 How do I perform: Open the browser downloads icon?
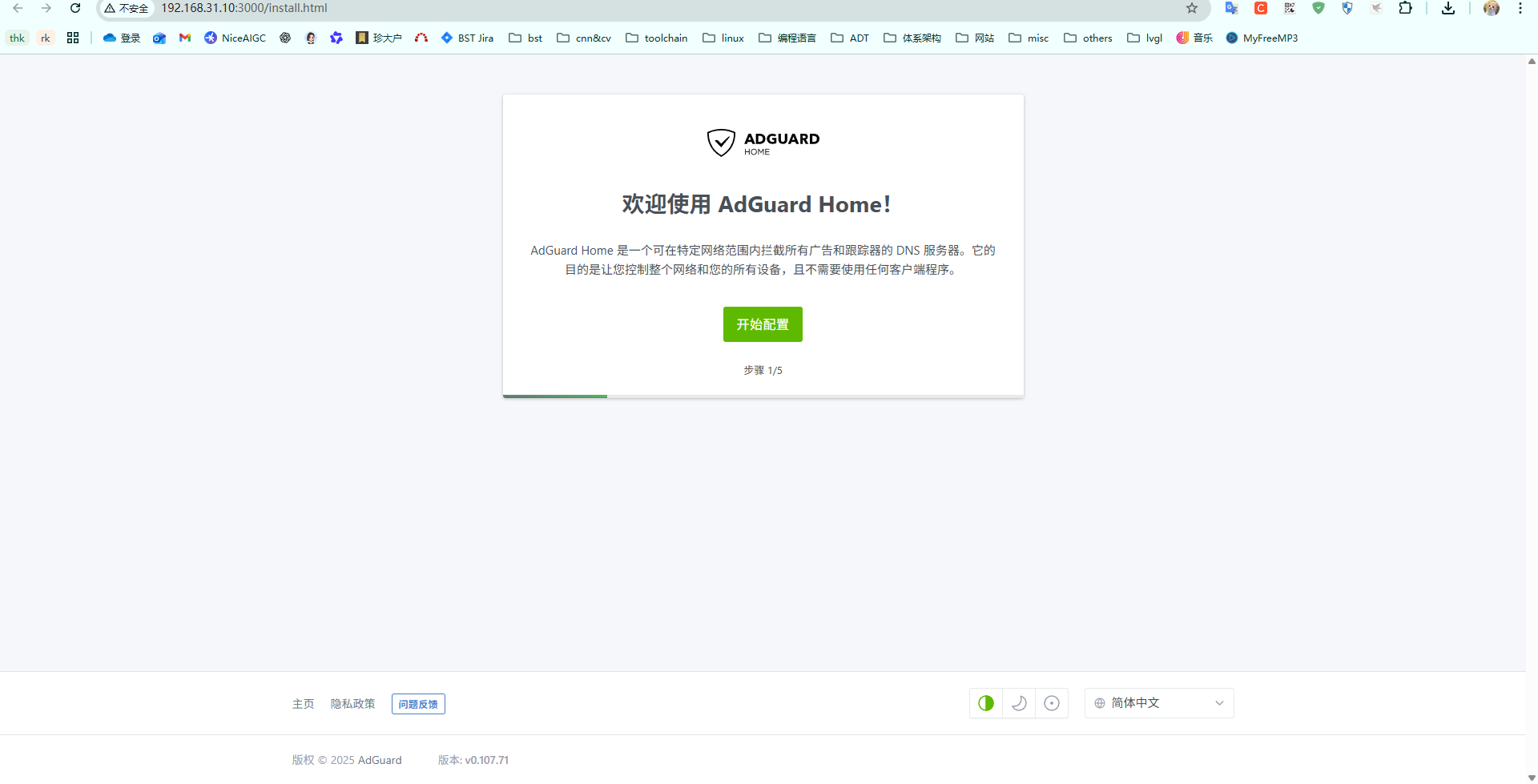pos(1448,8)
